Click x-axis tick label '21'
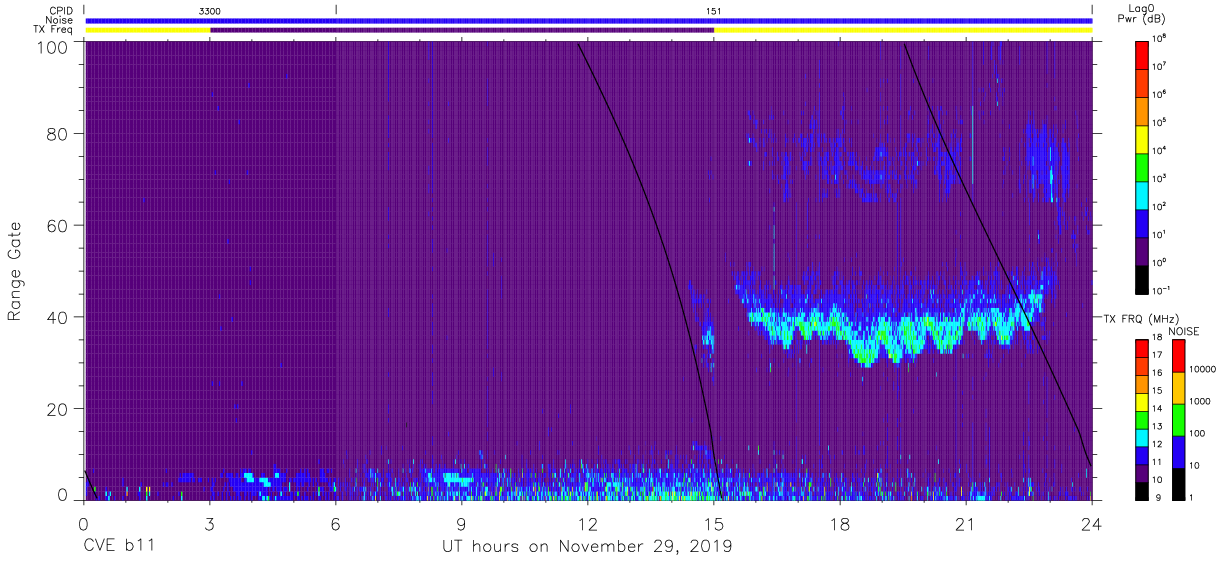 pyautogui.click(x=965, y=523)
